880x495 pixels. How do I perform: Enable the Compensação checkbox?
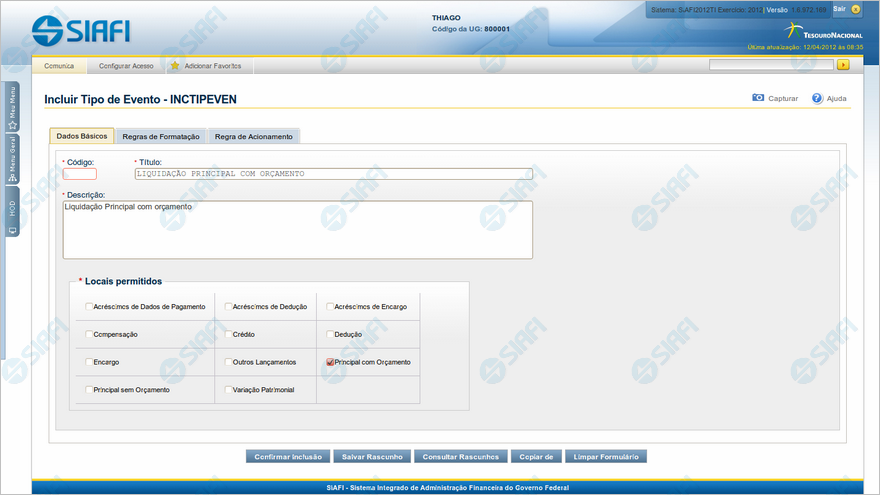(x=89, y=334)
